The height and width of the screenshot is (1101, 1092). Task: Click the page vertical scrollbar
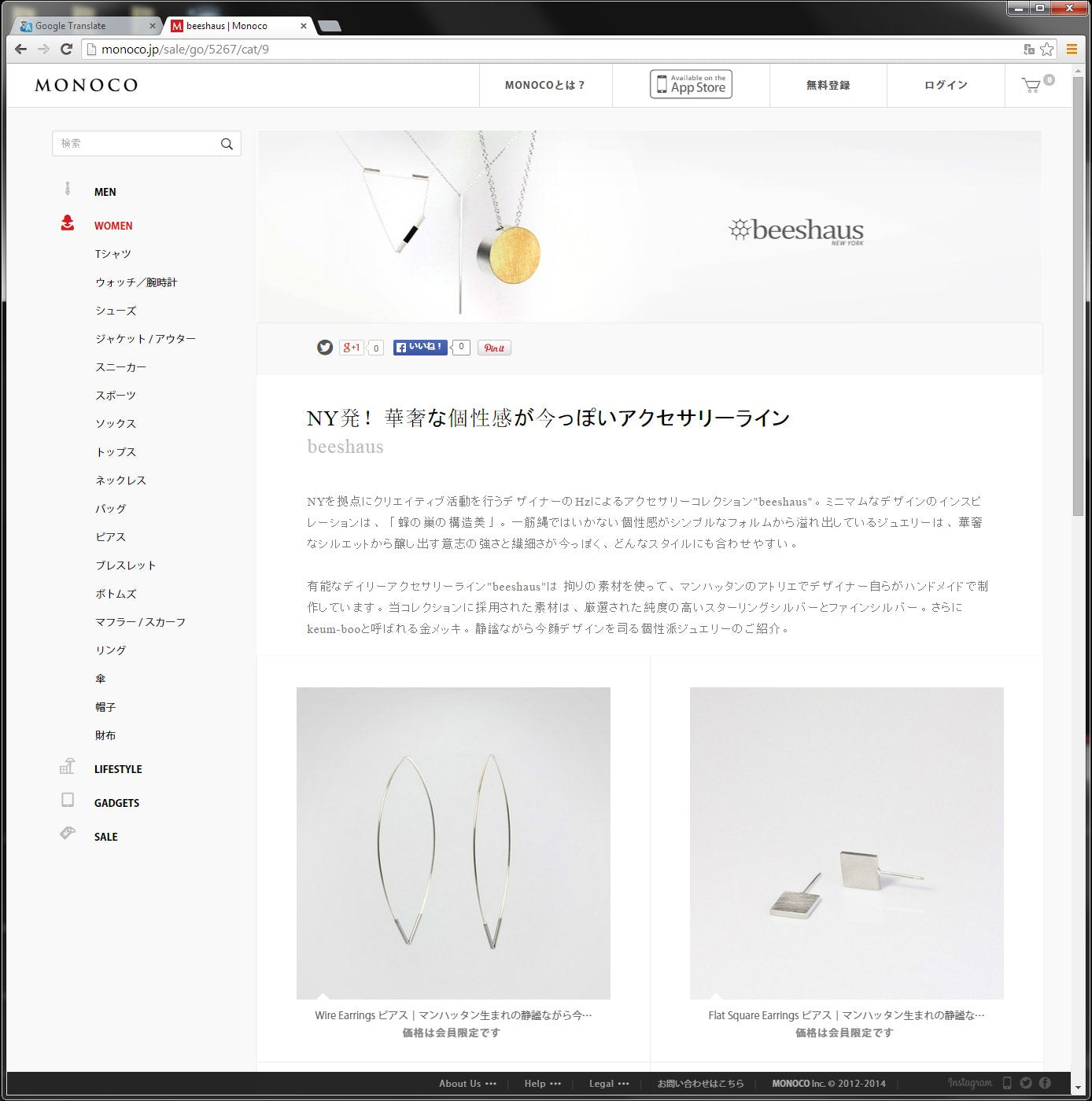coord(1078,297)
